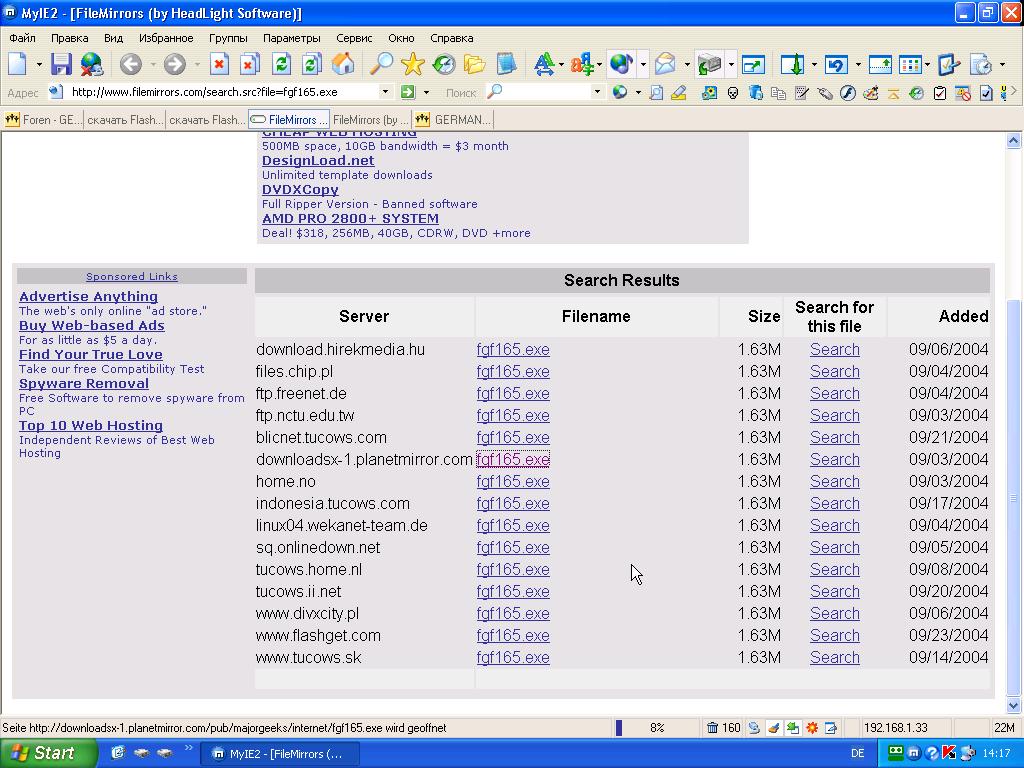Image resolution: width=1024 pixels, height=768 pixels.
Task: Open the AMD PRO 2800+ SYSTEM link
Action: coord(350,219)
